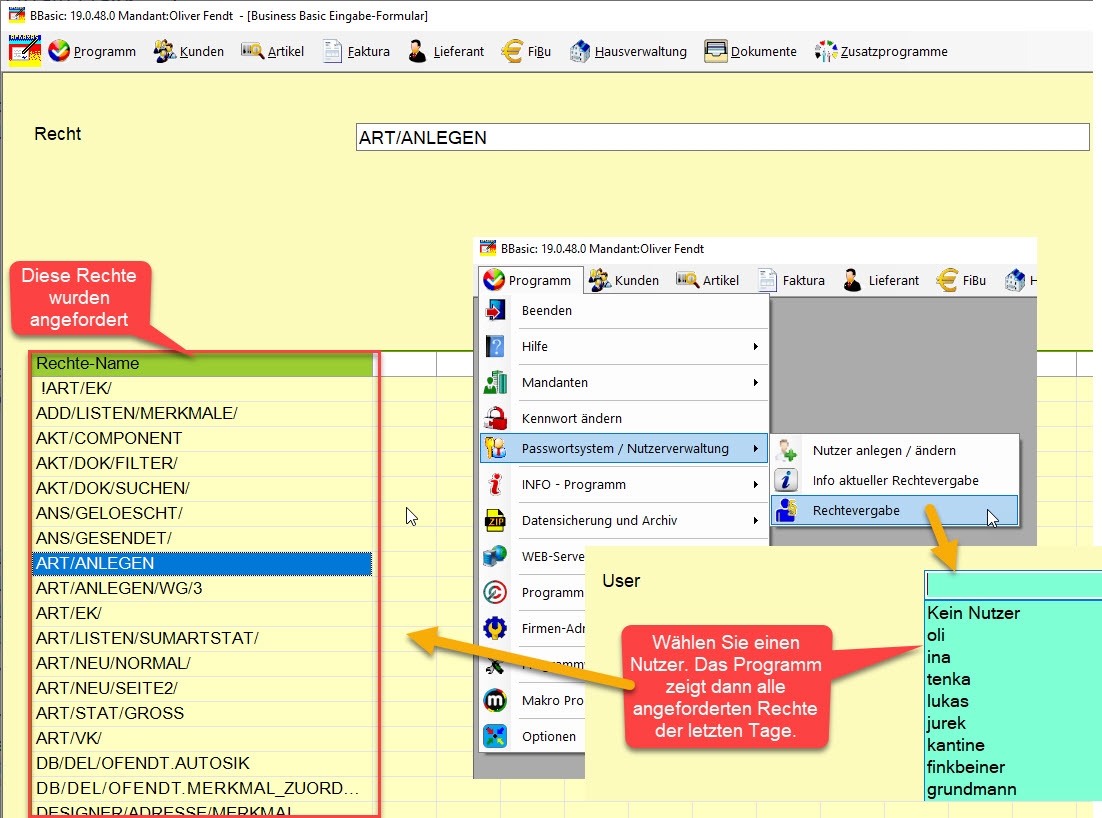Screen dimensions: 1102x818
Task: Open the User combo box field
Action: click(1013, 585)
